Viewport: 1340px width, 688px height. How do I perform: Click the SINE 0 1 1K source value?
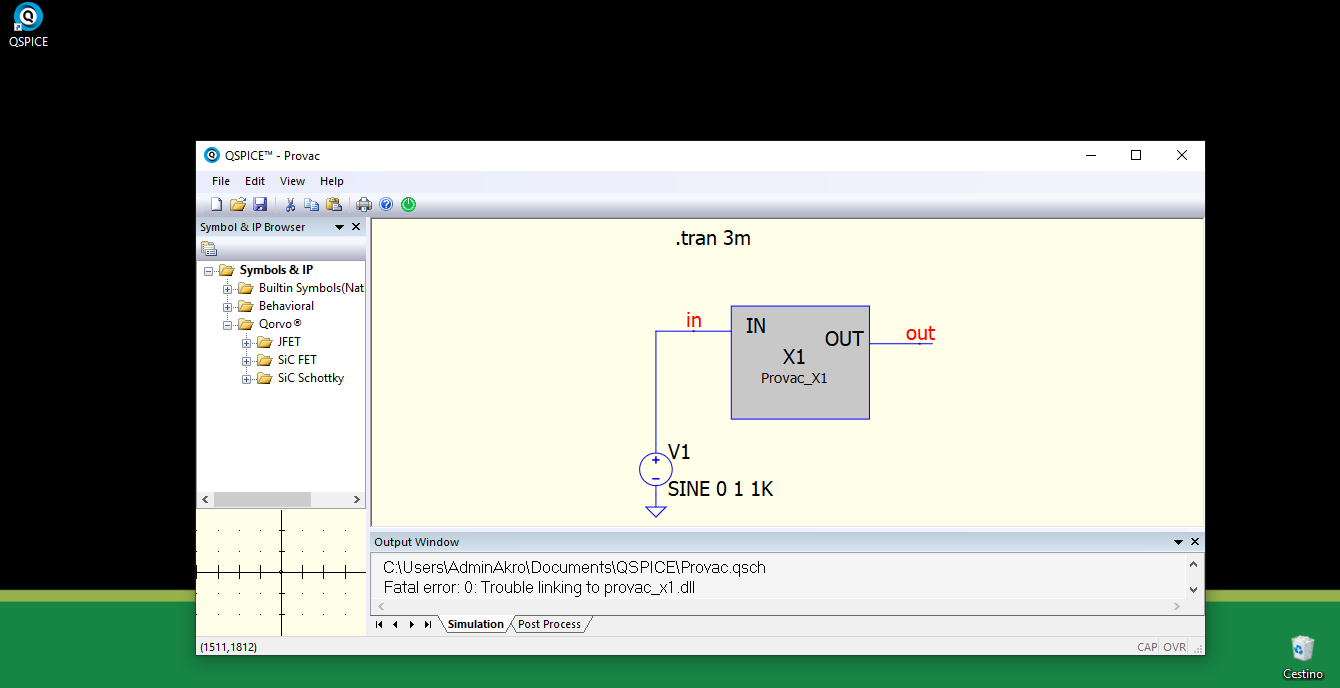720,489
